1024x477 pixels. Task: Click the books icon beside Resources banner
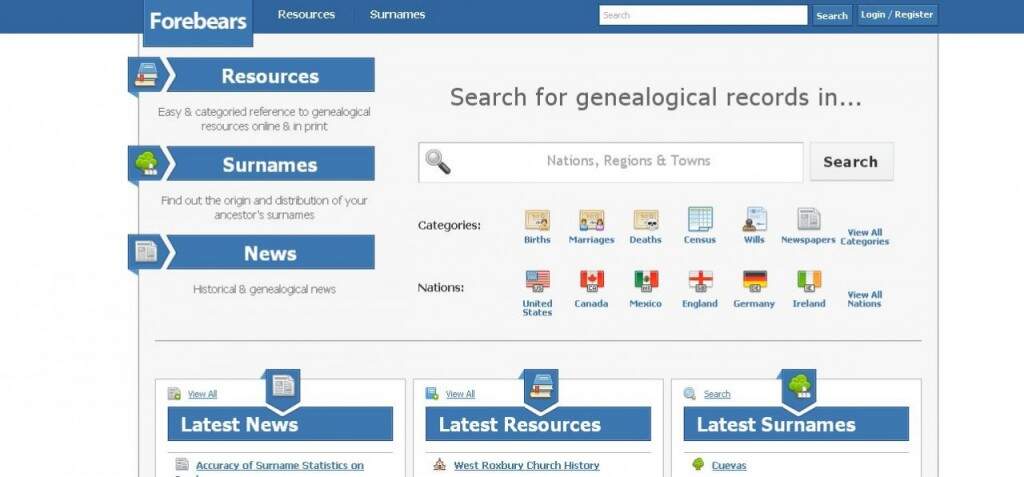[x=146, y=74]
